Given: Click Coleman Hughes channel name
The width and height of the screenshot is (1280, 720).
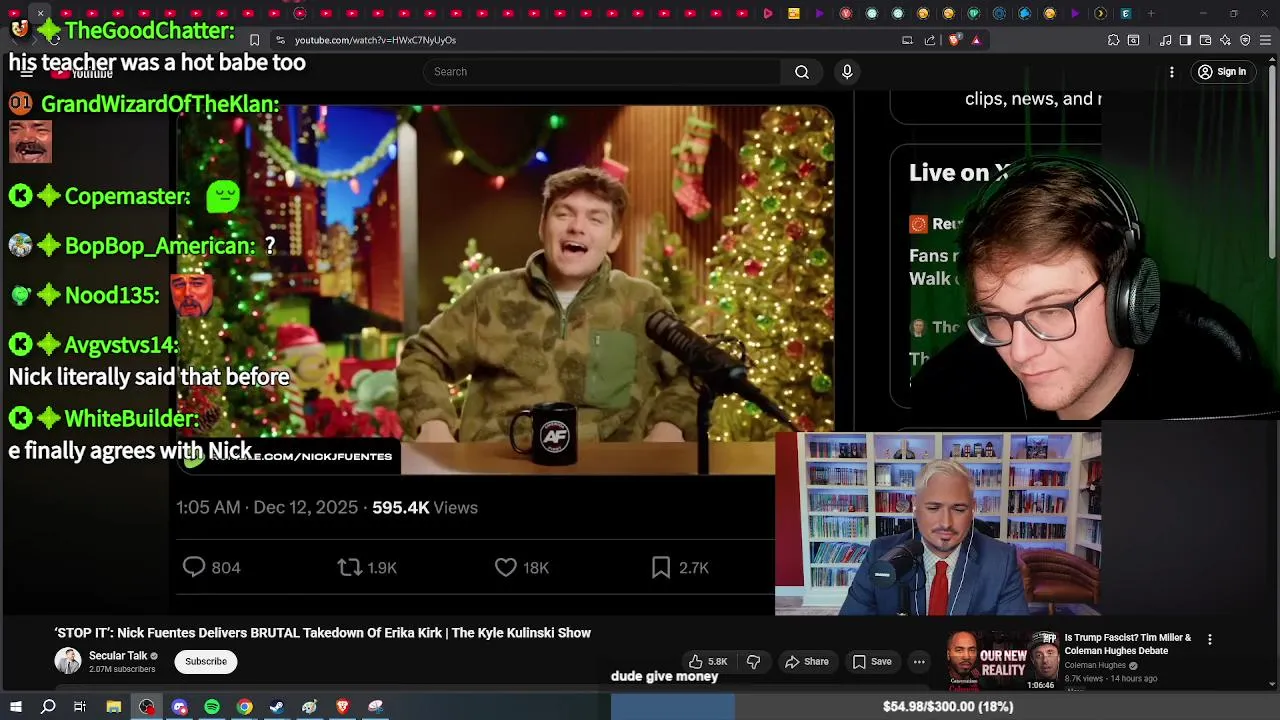Looking at the screenshot, I should (1095, 665).
